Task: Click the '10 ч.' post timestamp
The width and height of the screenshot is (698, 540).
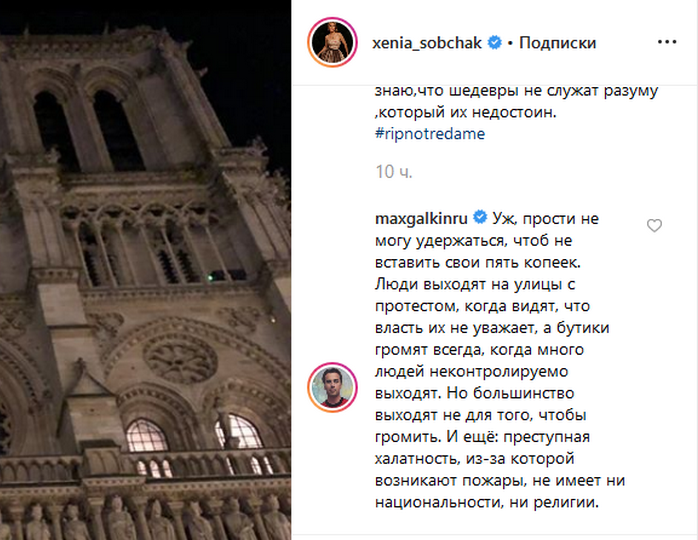Action: tap(388, 171)
